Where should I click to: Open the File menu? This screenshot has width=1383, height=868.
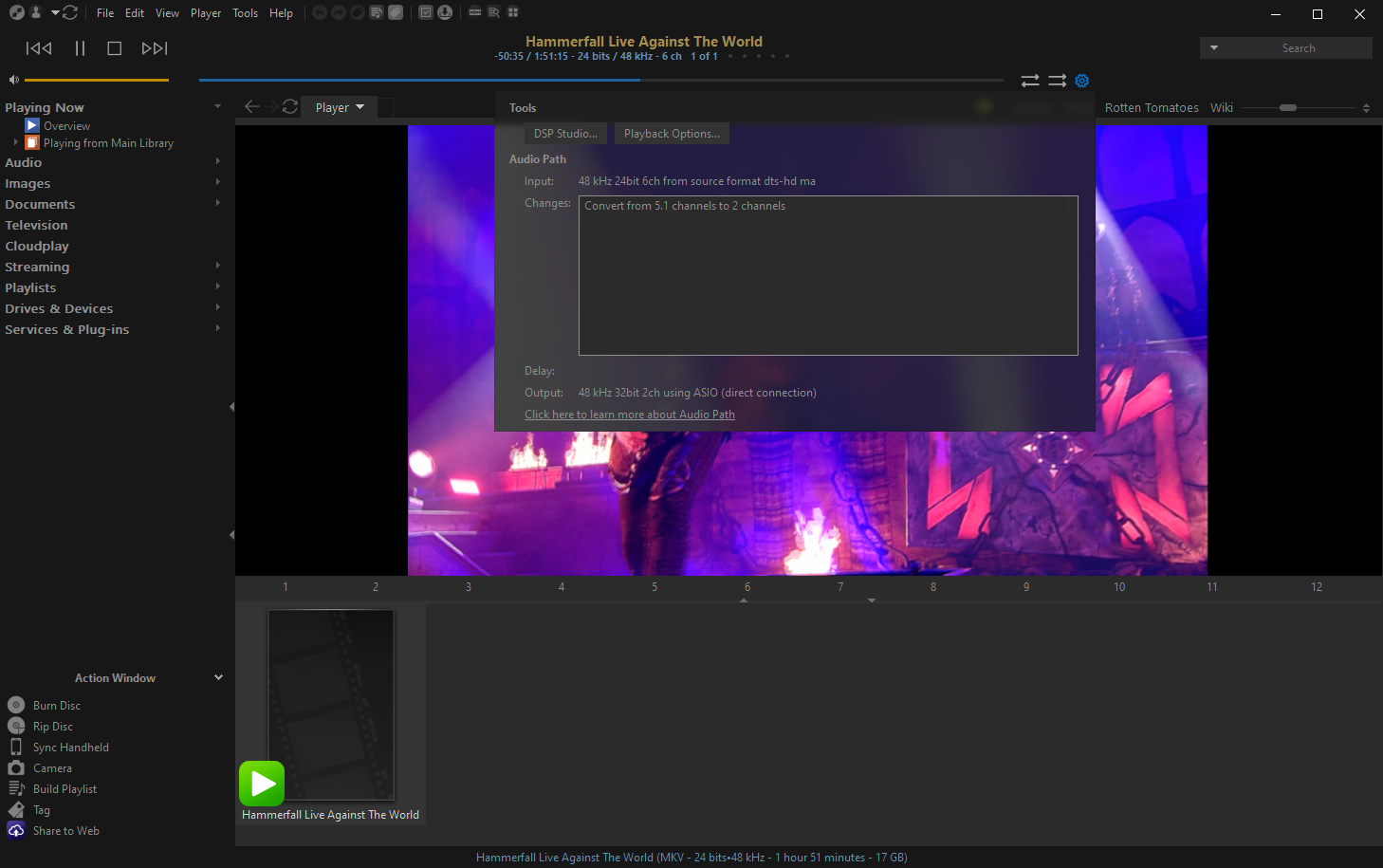tap(105, 13)
